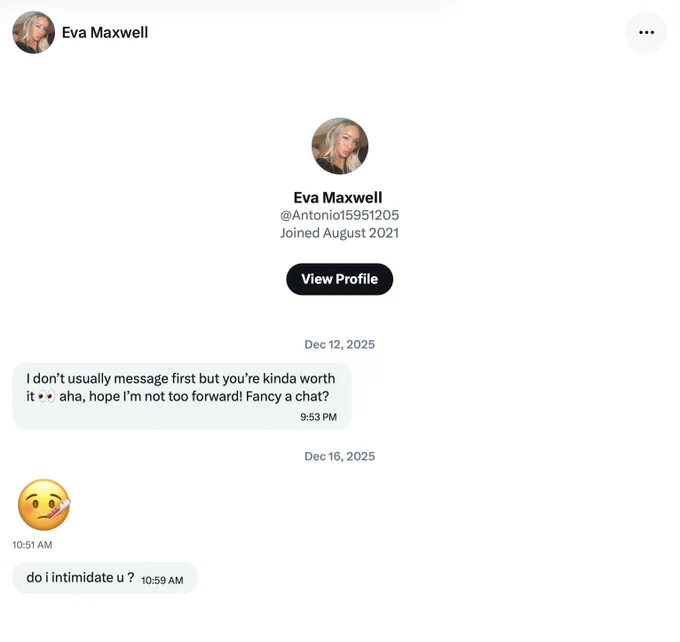680x642 pixels.
Task: Select the thermometer face emoji message
Action: pyautogui.click(x=44, y=505)
